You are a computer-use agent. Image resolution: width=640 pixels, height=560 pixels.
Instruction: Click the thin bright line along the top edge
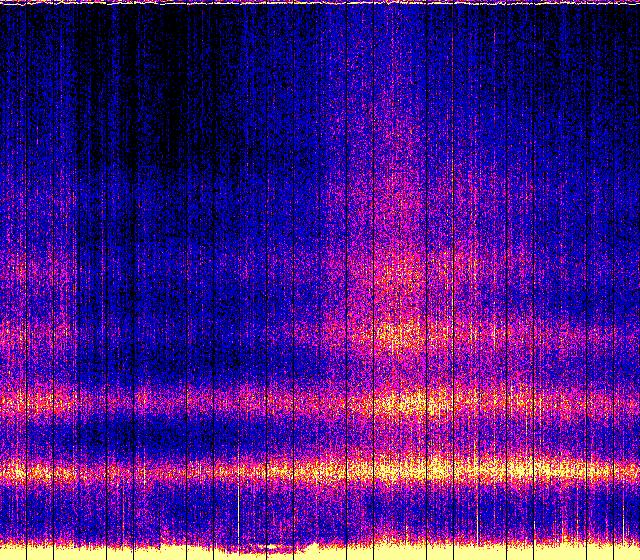click(x=320, y=3)
